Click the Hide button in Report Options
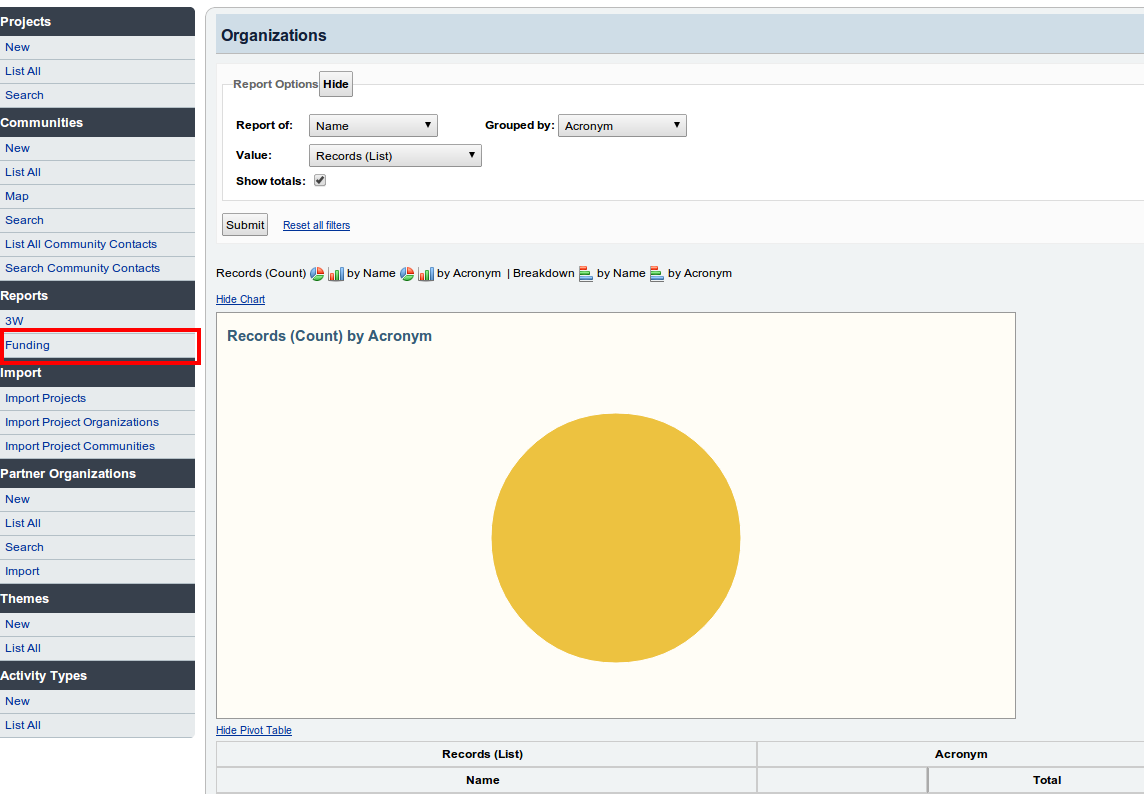 [336, 84]
